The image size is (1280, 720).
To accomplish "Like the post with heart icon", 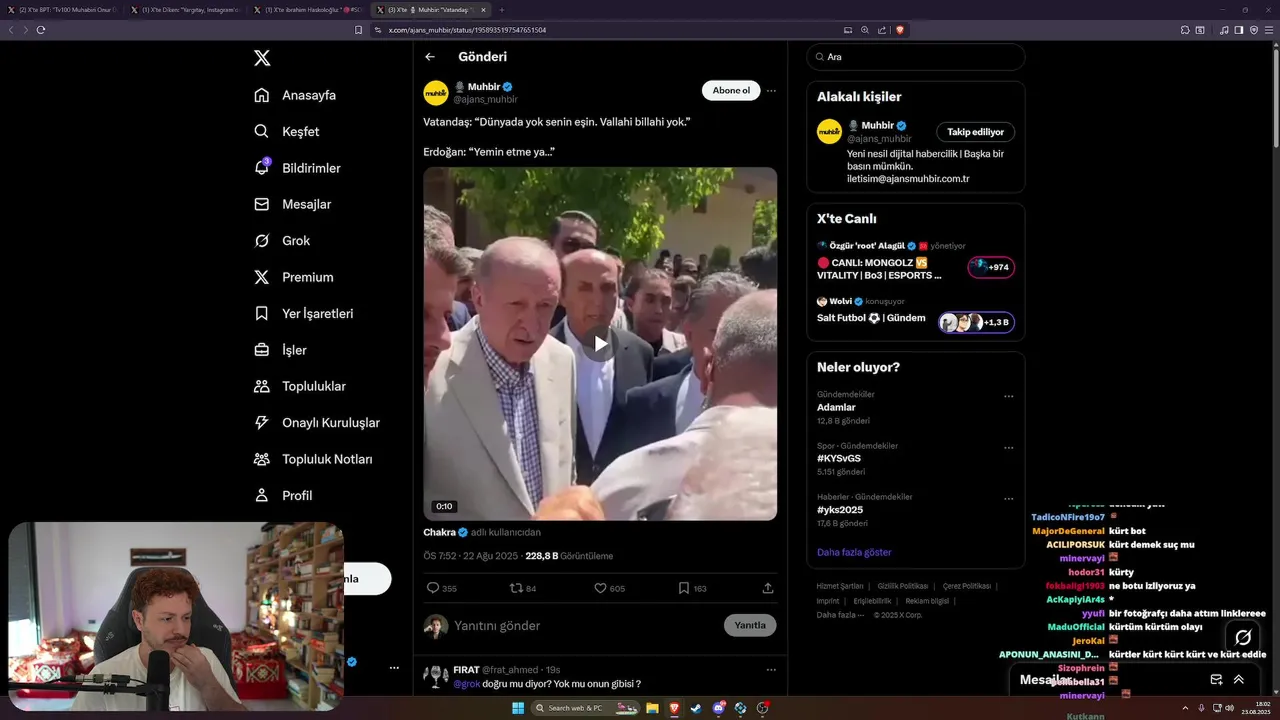I will pyautogui.click(x=600, y=588).
